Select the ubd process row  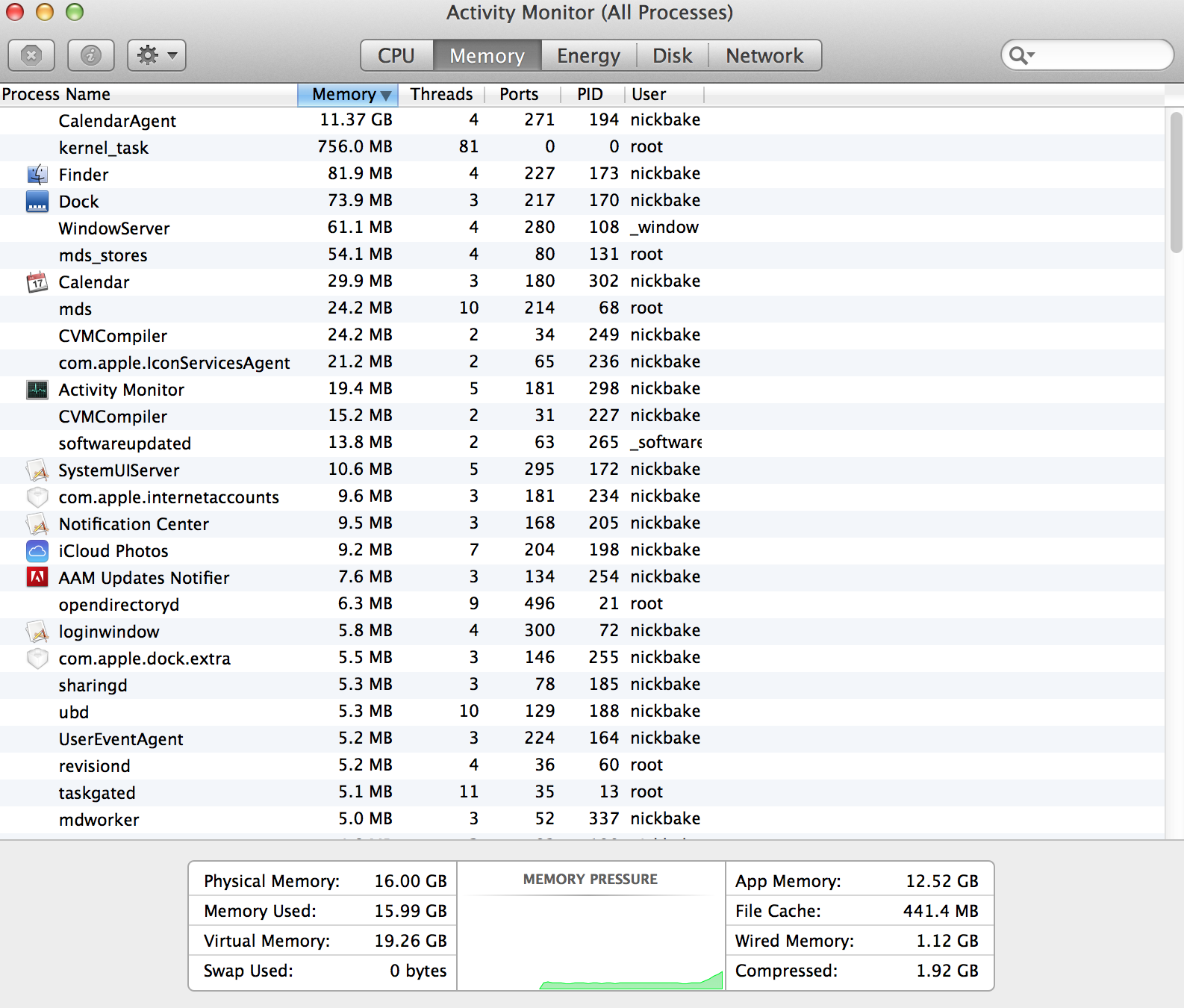click(582, 712)
